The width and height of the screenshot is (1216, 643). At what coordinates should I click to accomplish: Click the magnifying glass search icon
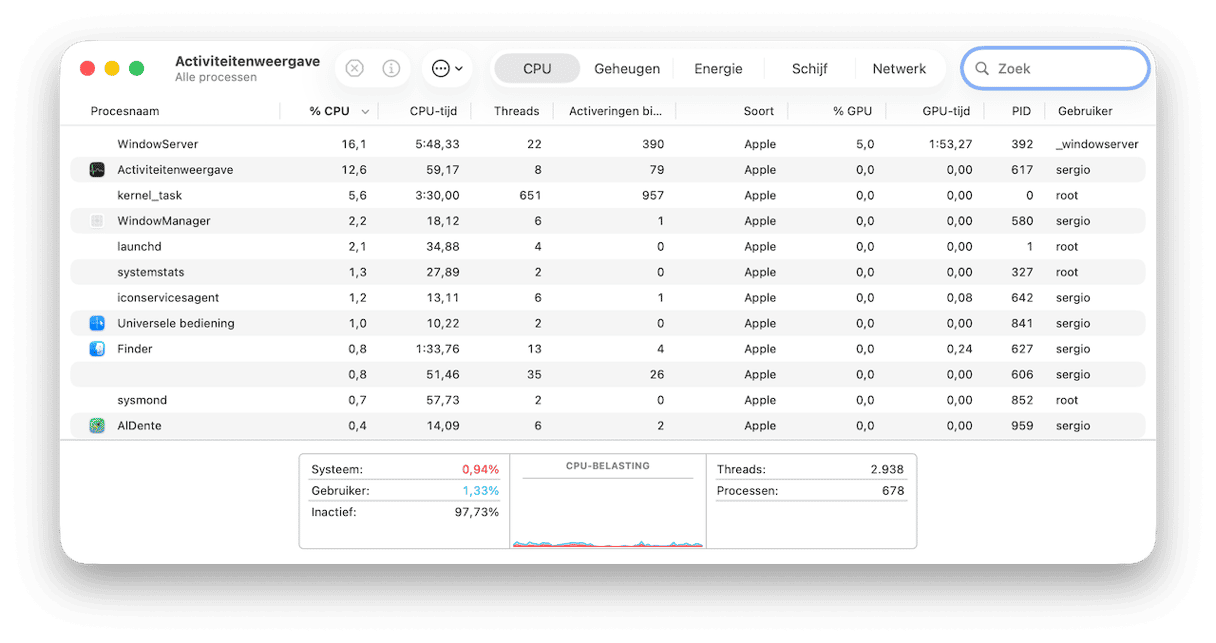(x=982, y=69)
